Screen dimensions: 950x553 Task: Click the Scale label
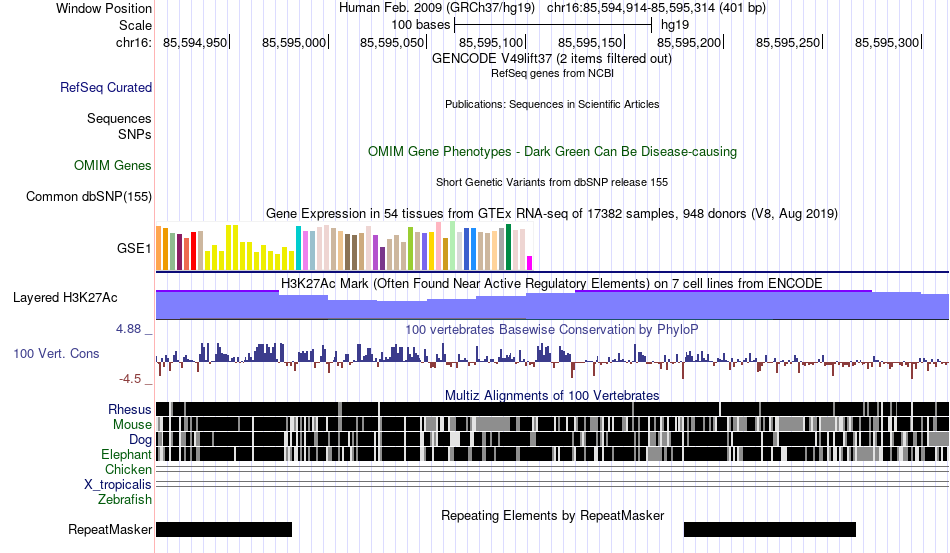click(135, 25)
